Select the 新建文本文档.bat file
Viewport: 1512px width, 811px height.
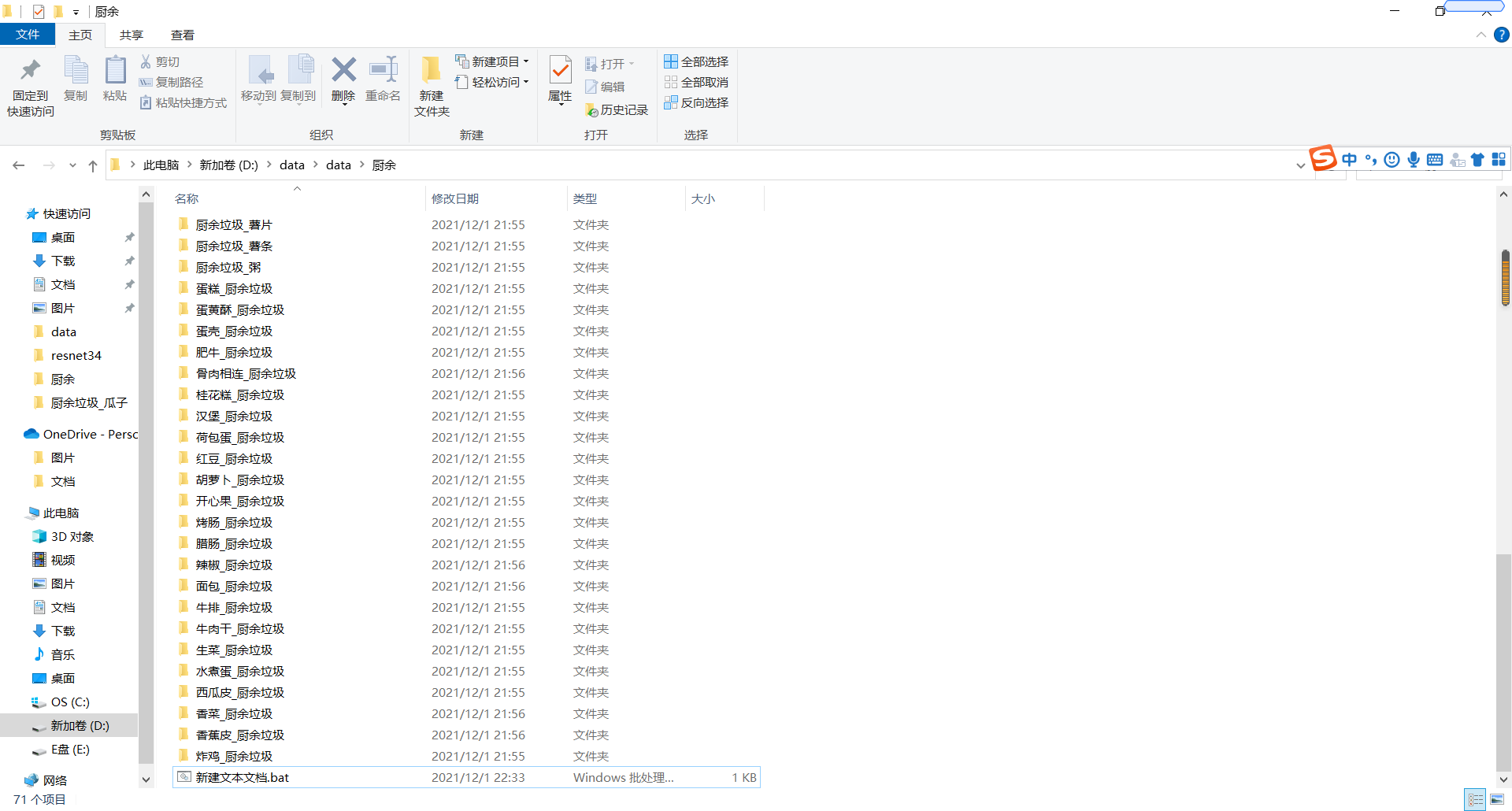(x=243, y=777)
